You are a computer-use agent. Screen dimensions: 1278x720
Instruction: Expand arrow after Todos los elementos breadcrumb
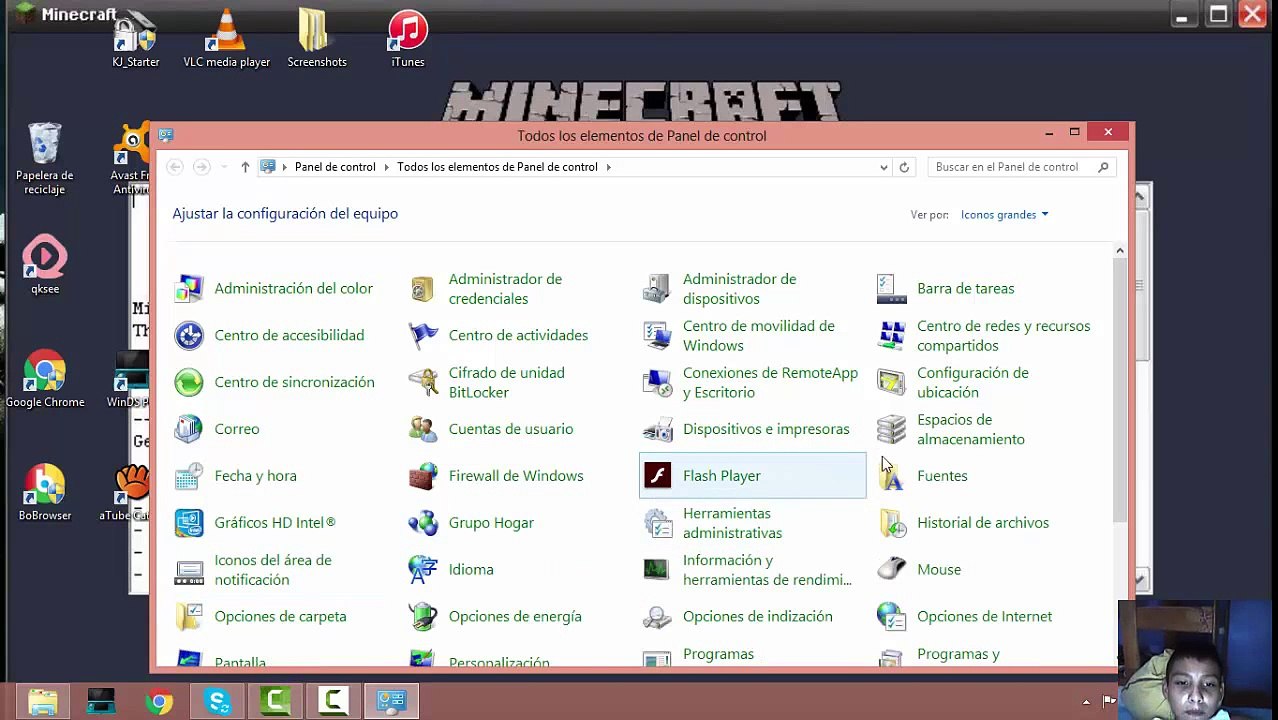[x=608, y=167]
